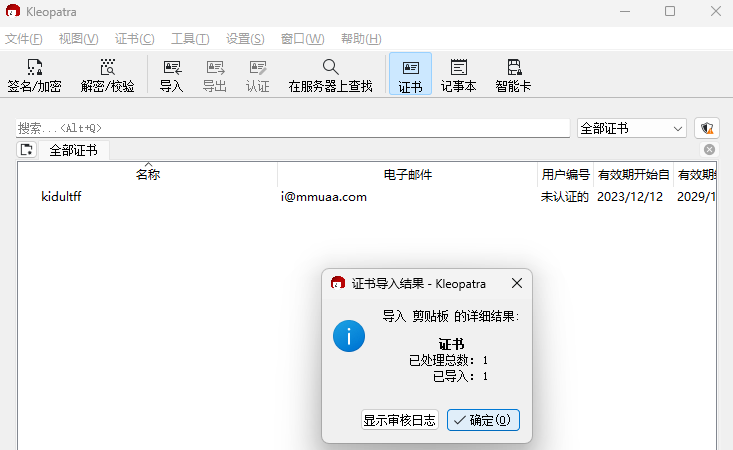Image resolution: width=733 pixels, height=450 pixels.
Task: Click the Import (导入) toolbar button
Action: tap(172, 75)
